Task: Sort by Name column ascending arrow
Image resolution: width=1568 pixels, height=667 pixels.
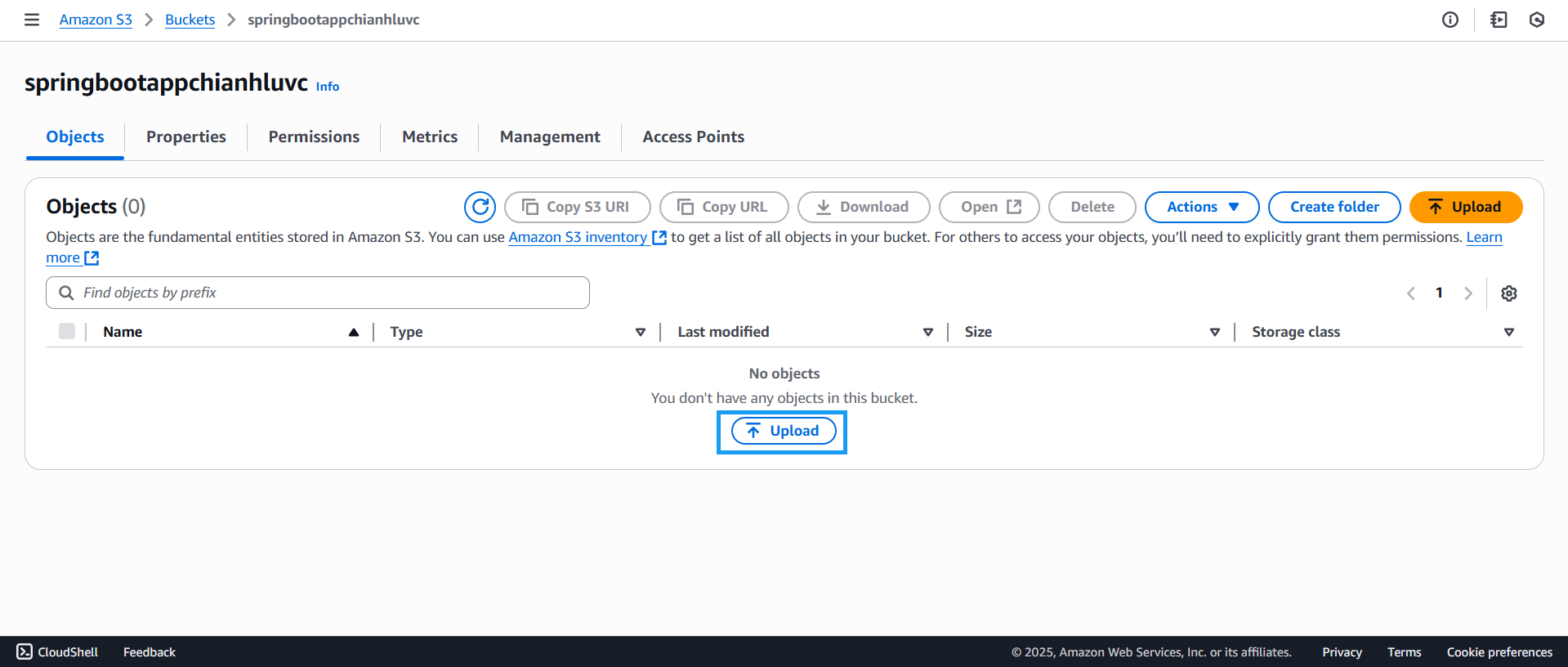Action: pyautogui.click(x=354, y=332)
